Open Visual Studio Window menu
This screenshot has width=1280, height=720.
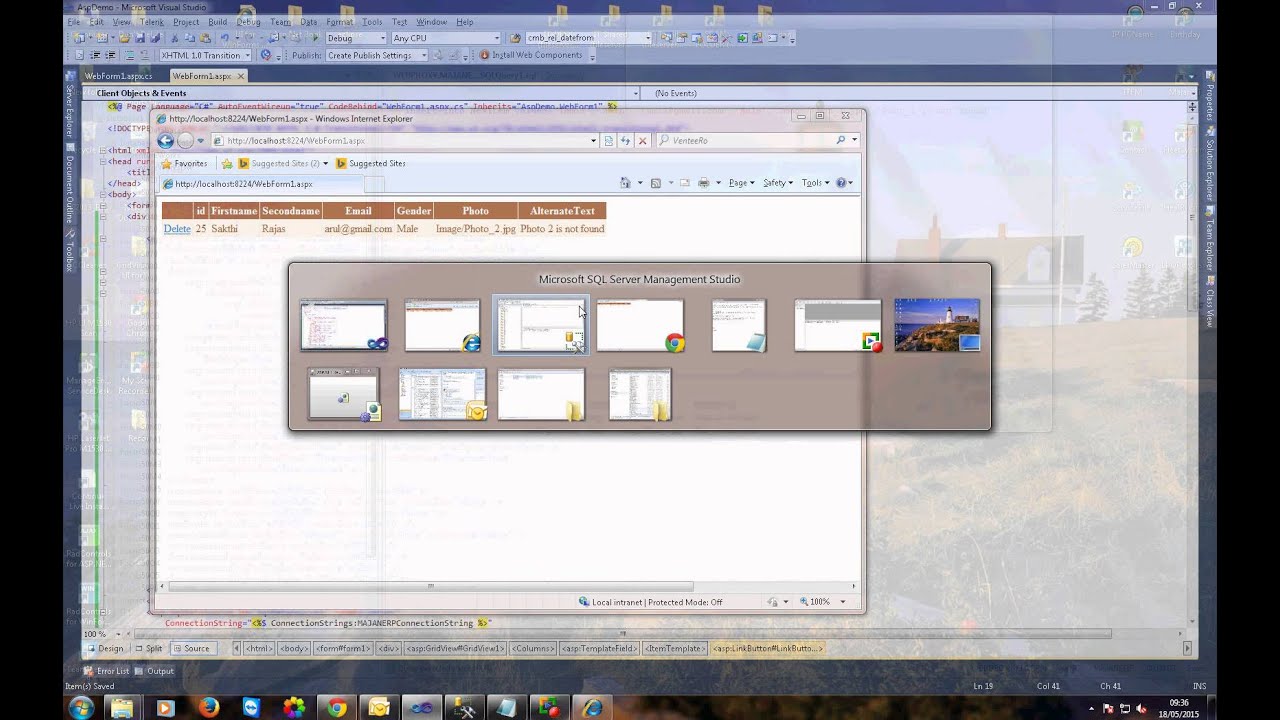point(432,22)
